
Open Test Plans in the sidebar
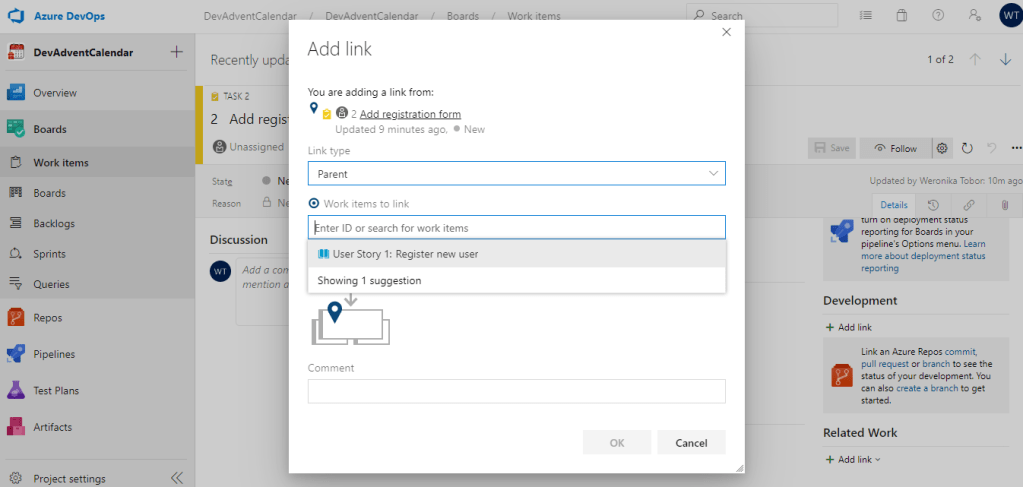(55, 391)
